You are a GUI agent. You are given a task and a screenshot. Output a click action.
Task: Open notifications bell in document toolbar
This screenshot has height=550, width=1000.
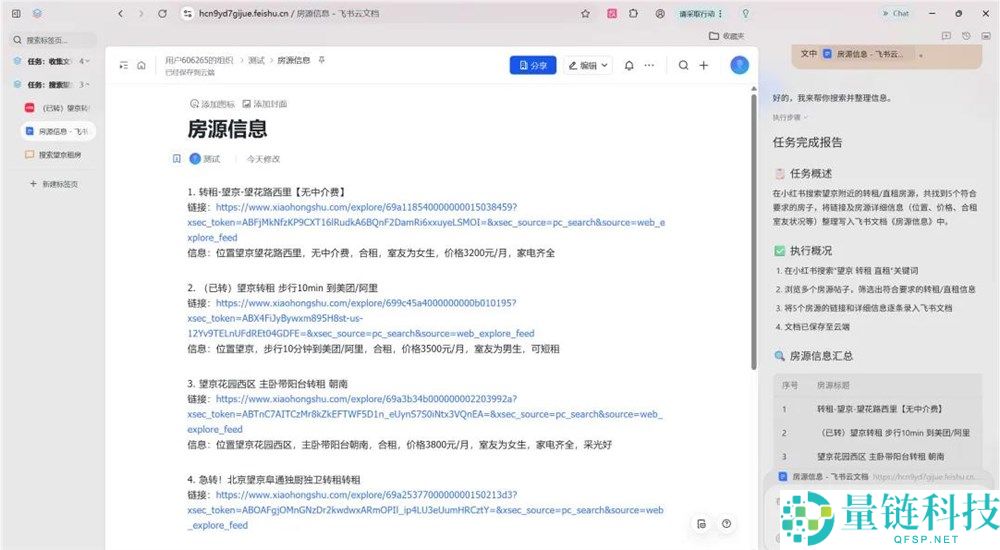point(629,65)
